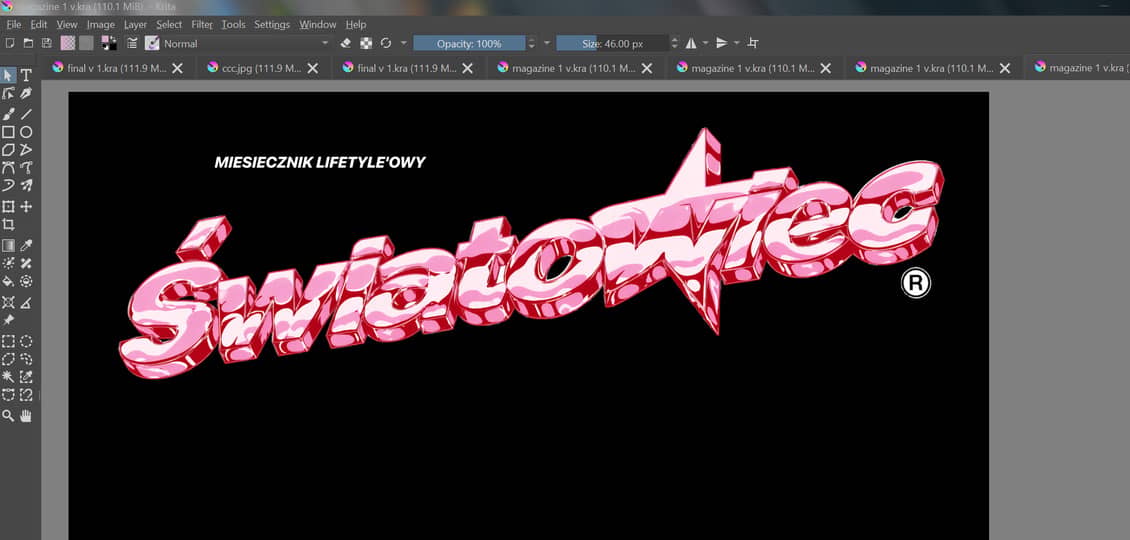Viewport: 1130px width, 540px height.
Task: Select the Polygon tool
Action: click(x=8, y=150)
